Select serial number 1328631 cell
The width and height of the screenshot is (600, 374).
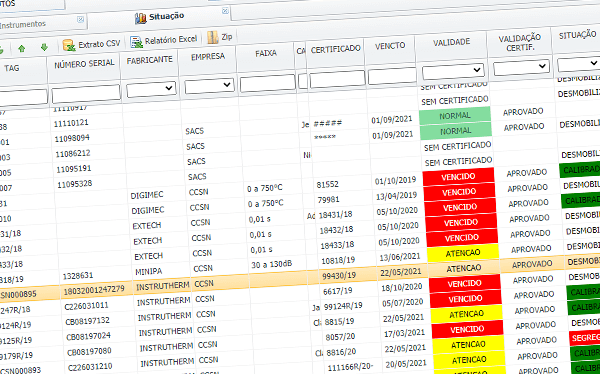pos(77,275)
